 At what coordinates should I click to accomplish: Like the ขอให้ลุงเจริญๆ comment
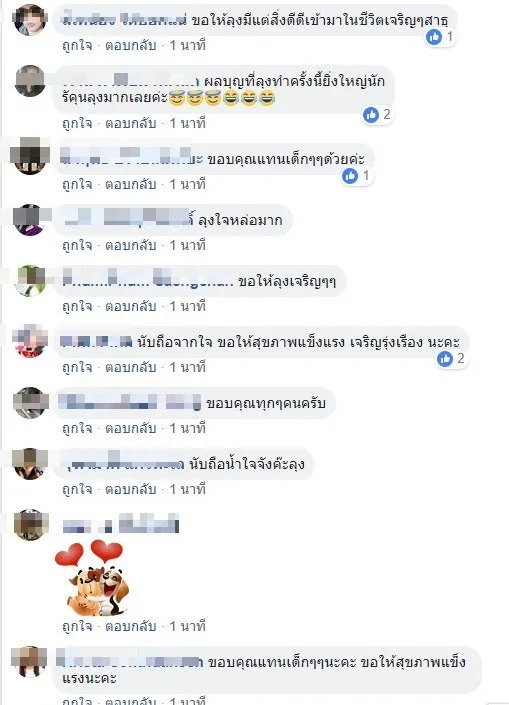pos(77,307)
